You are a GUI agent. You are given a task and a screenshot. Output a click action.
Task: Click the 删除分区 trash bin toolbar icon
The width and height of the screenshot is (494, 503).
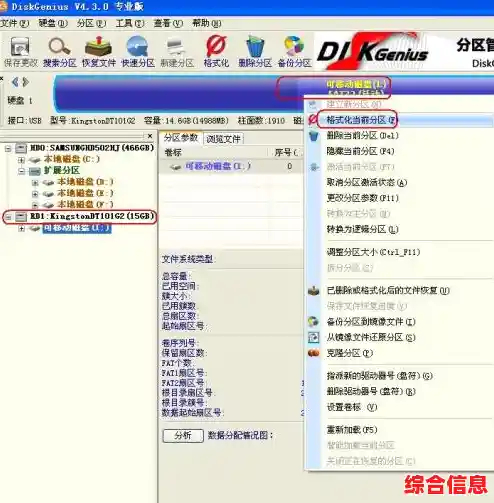coord(255,52)
